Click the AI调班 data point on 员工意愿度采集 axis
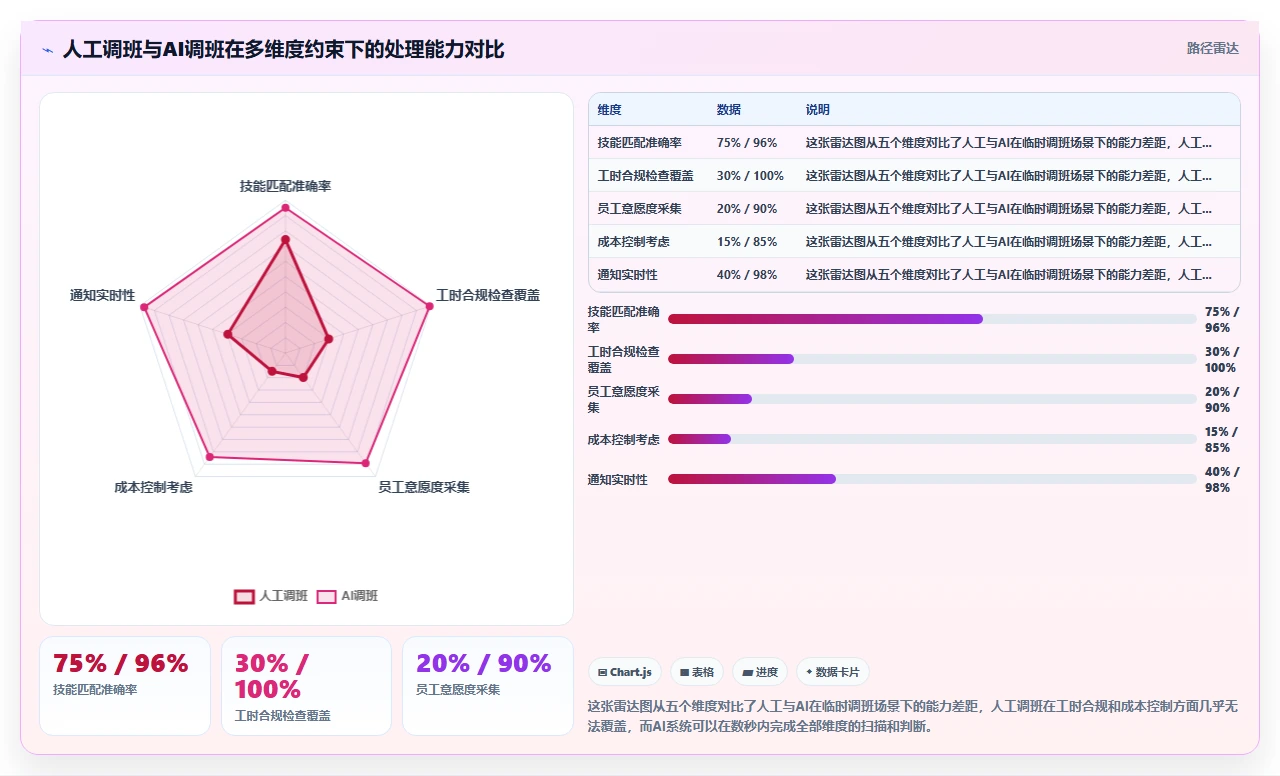Screen dimensions: 1280x776 [x=365, y=463]
